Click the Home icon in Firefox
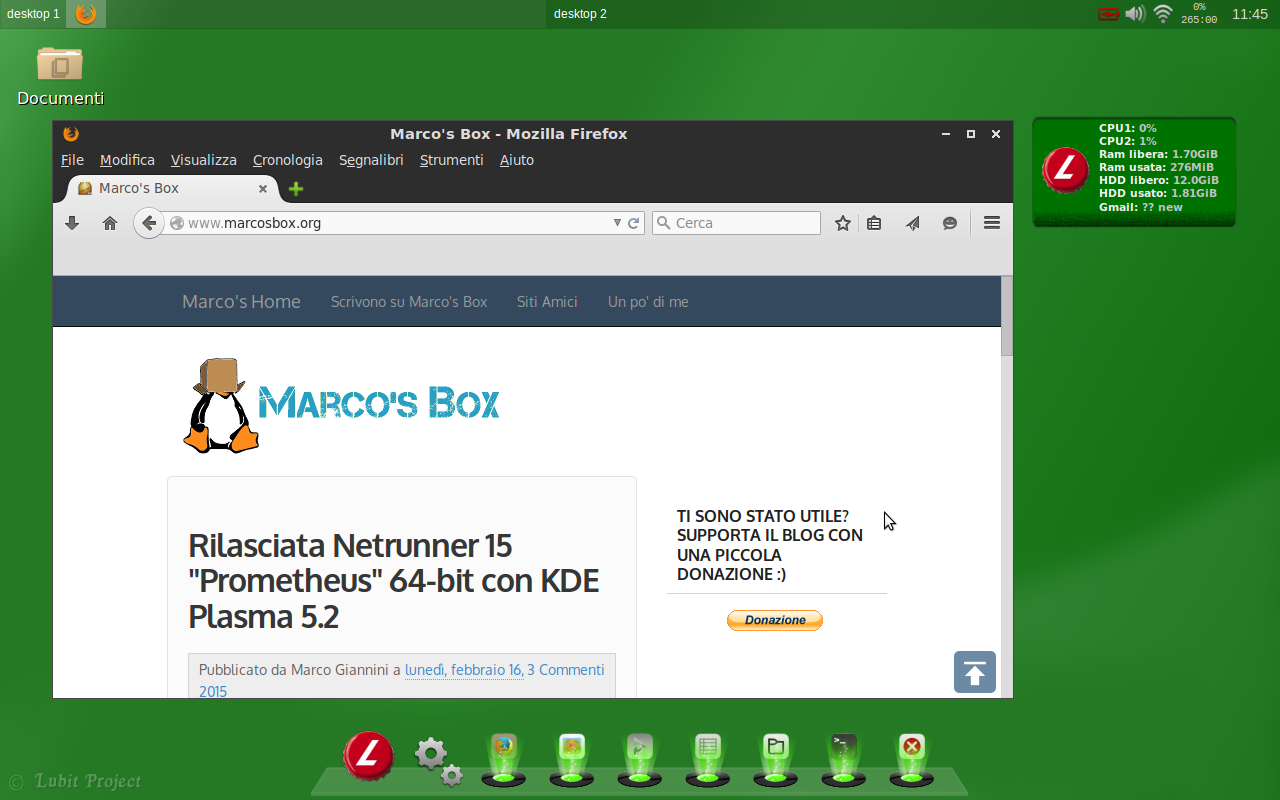The width and height of the screenshot is (1280, 800). pyautogui.click(x=110, y=222)
